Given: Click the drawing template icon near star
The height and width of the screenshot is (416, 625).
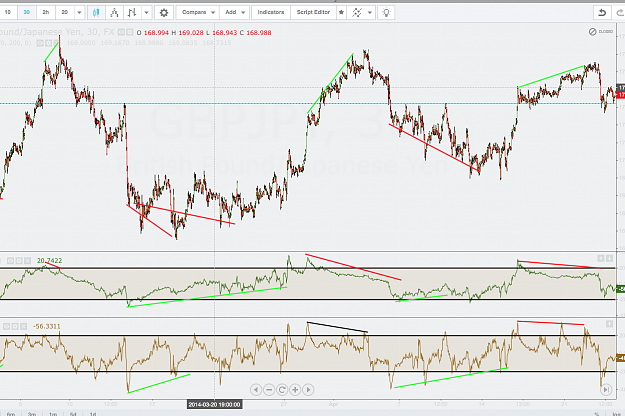Looking at the screenshot, I should pos(357,13).
